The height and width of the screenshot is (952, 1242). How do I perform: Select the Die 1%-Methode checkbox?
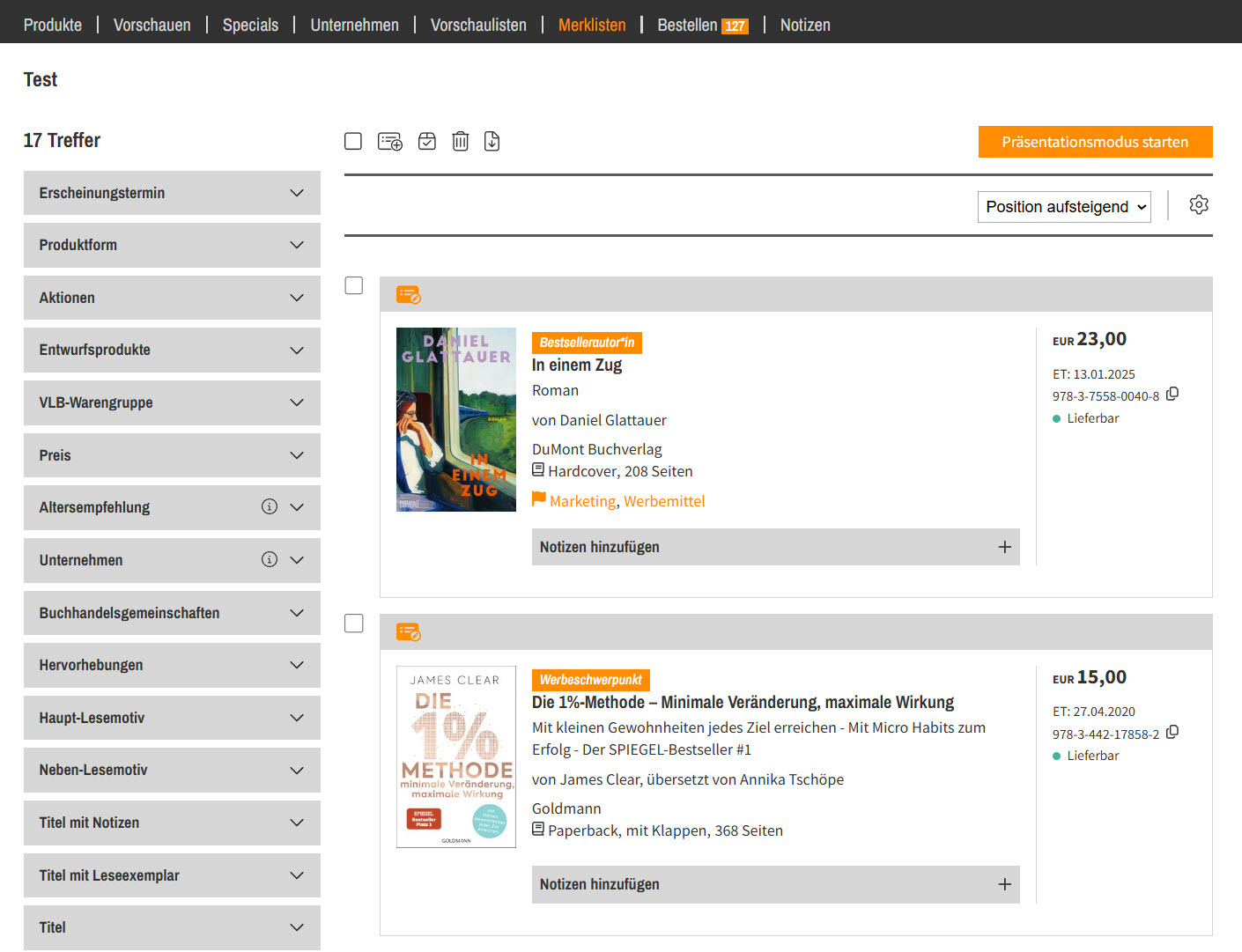[x=354, y=624]
